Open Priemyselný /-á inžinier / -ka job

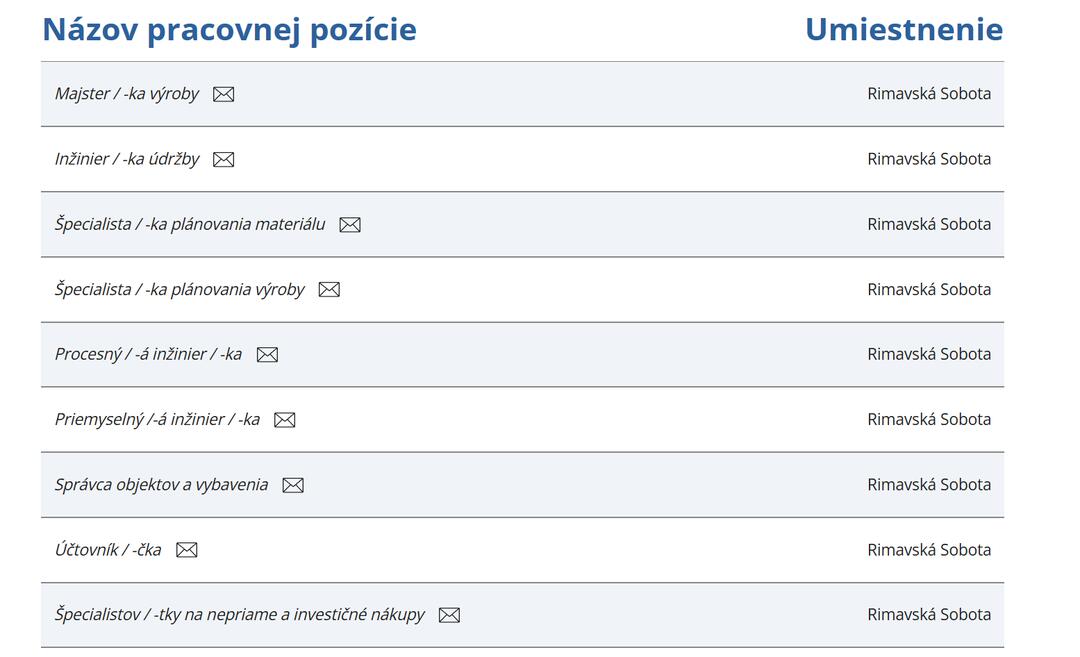tap(157, 419)
